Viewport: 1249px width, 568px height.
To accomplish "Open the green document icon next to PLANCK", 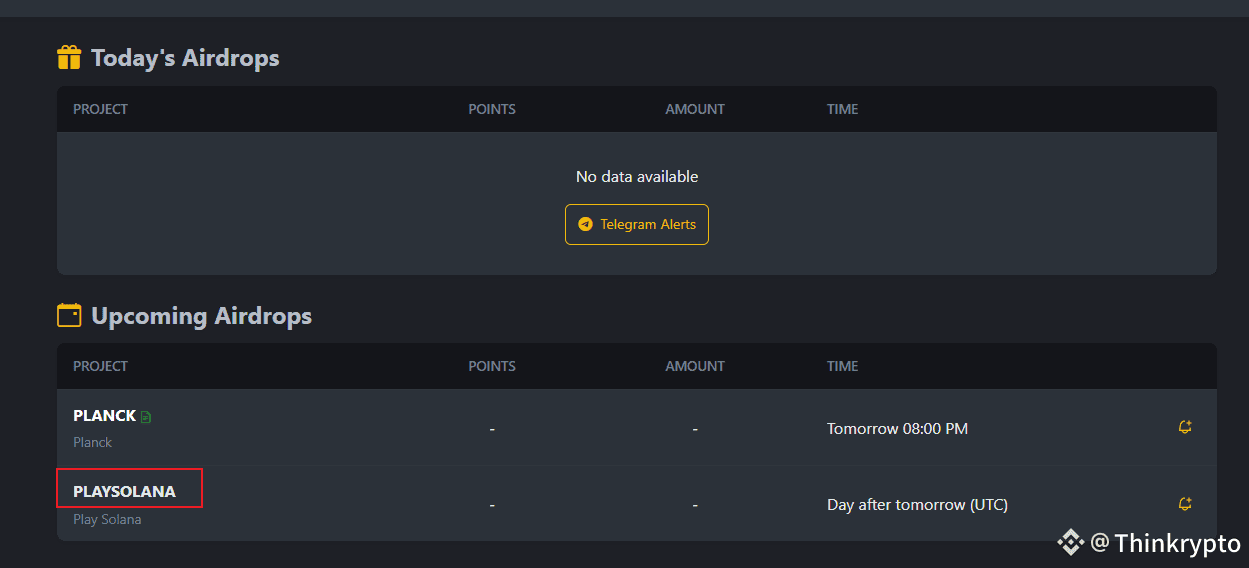I will point(146,417).
